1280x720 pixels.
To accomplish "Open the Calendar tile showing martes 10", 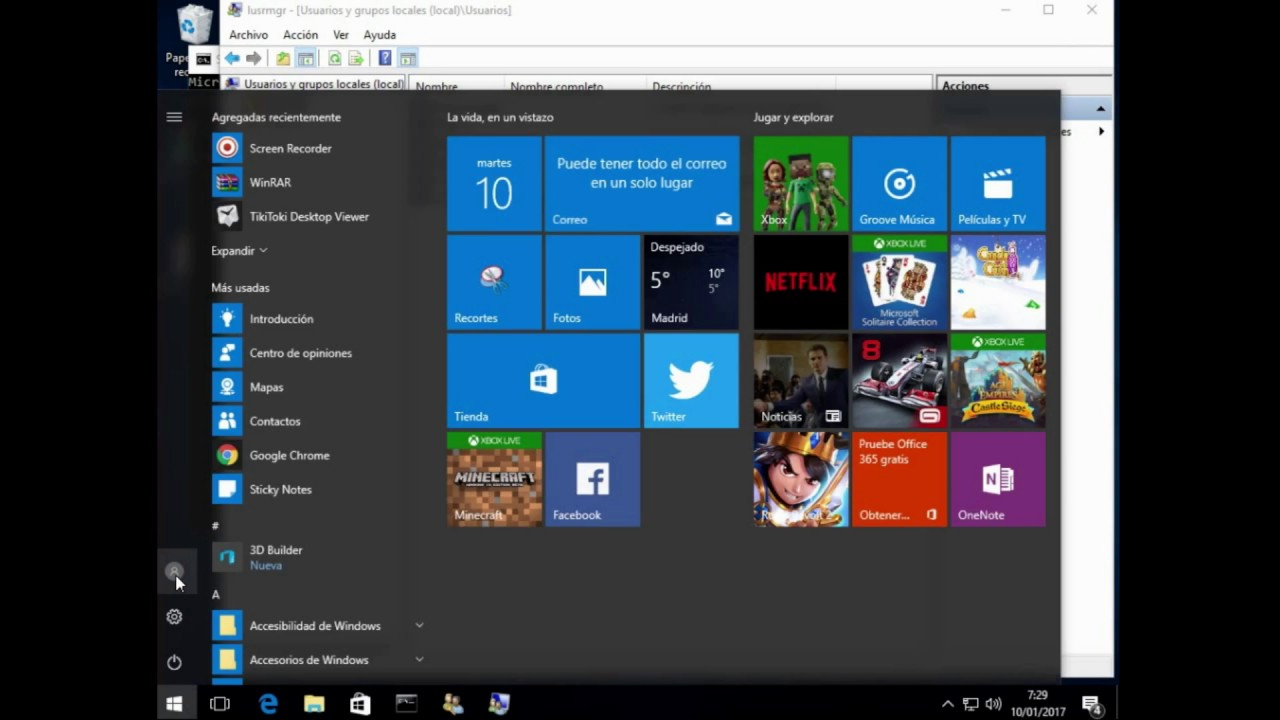I will pos(494,184).
